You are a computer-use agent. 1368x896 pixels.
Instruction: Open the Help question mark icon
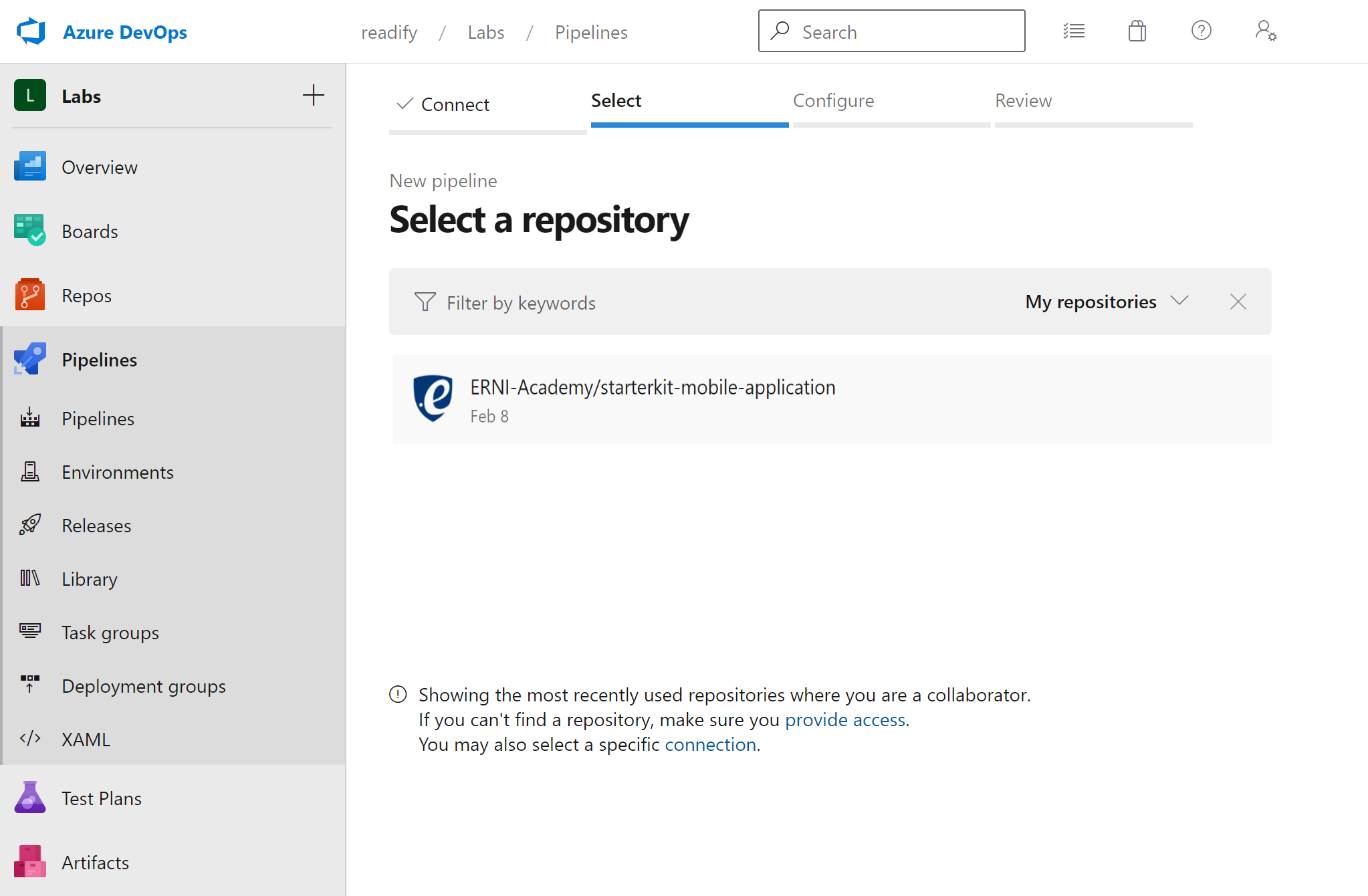[1202, 31]
